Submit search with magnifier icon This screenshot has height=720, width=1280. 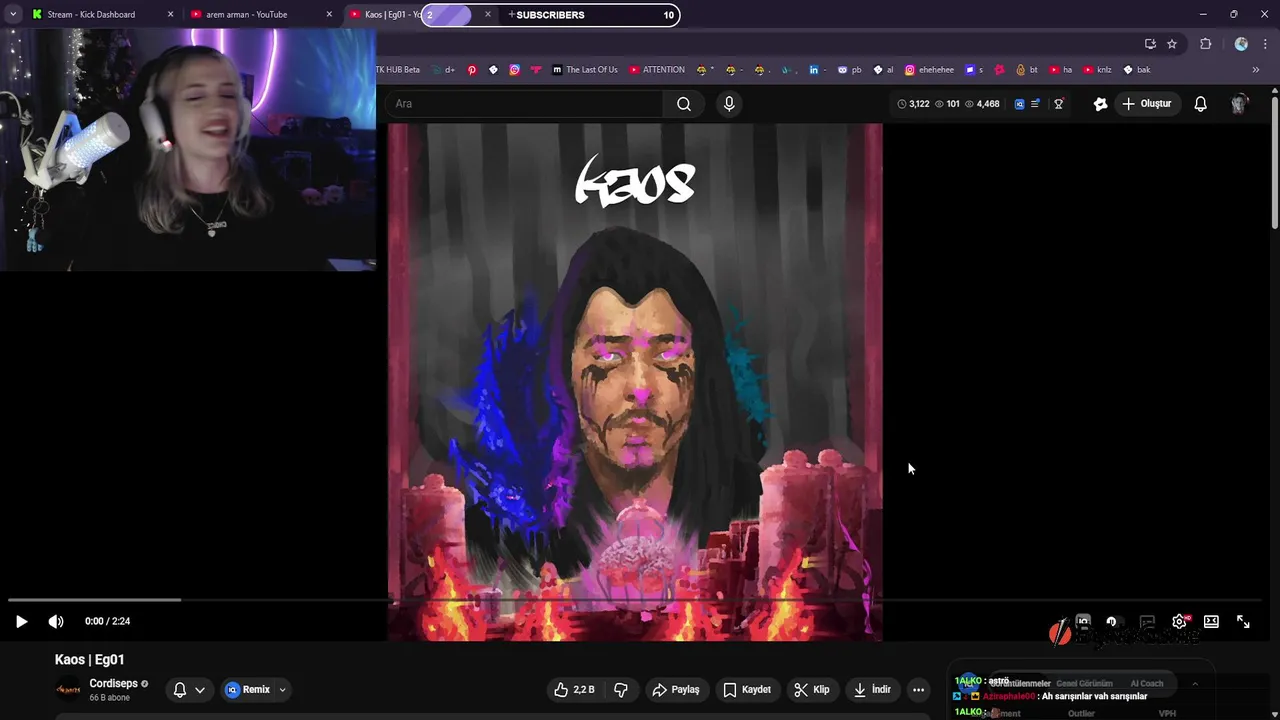pyautogui.click(x=684, y=103)
